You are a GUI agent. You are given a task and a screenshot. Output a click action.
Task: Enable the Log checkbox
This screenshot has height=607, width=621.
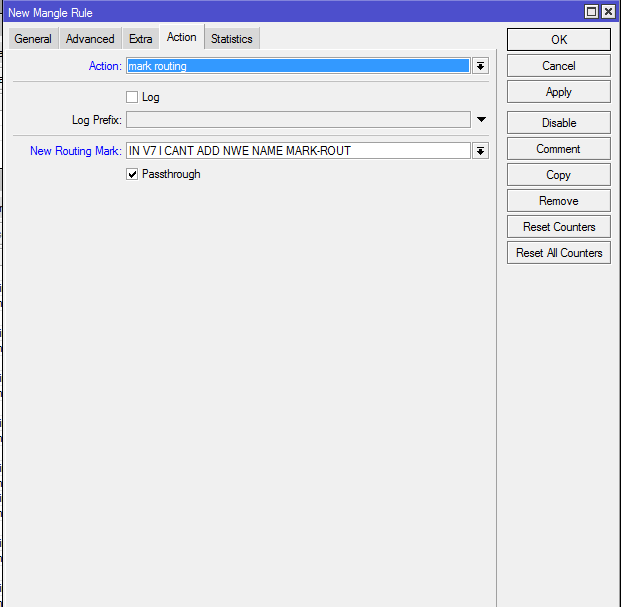click(x=132, y=97)
